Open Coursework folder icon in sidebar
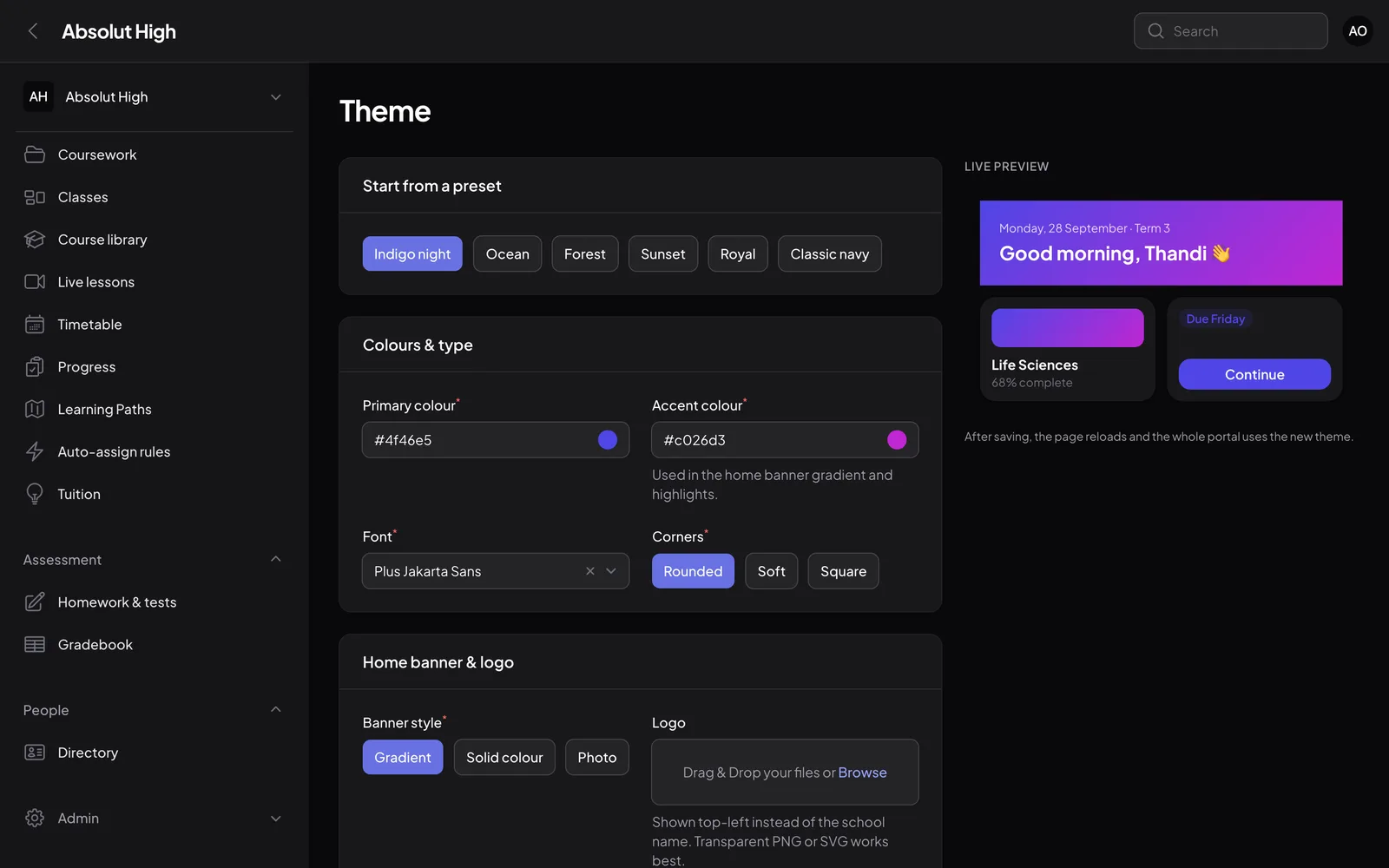 click(x=35, y=155)
